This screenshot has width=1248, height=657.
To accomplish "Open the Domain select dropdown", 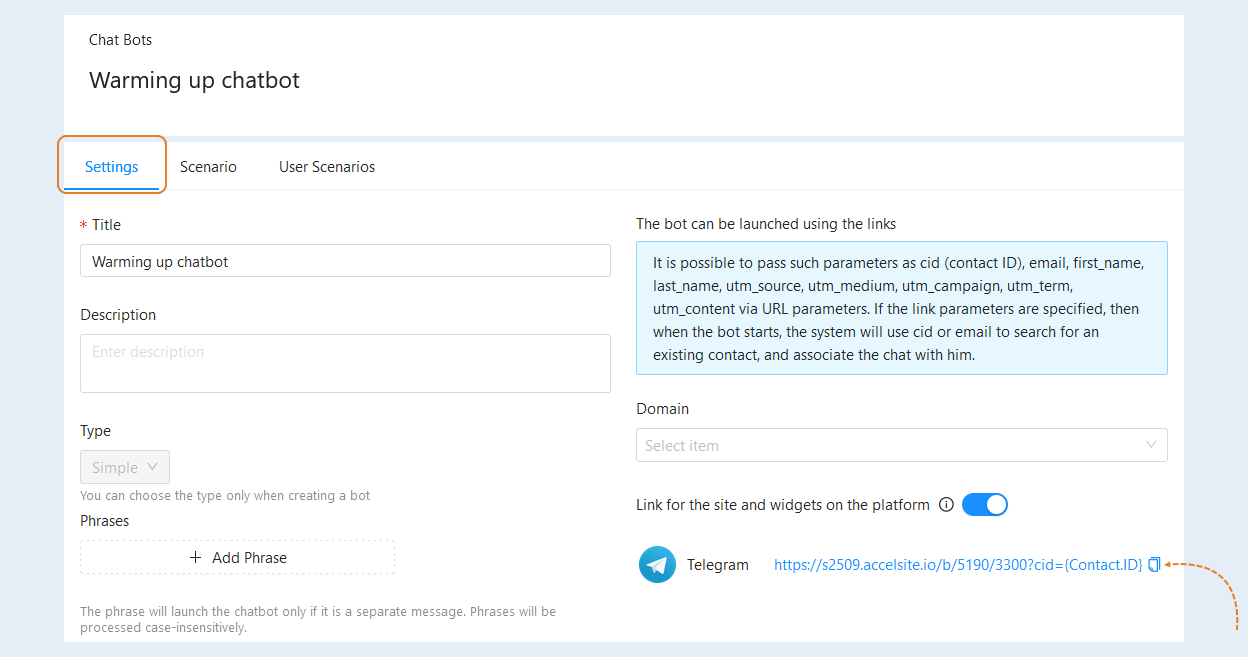I will [901, 445].
